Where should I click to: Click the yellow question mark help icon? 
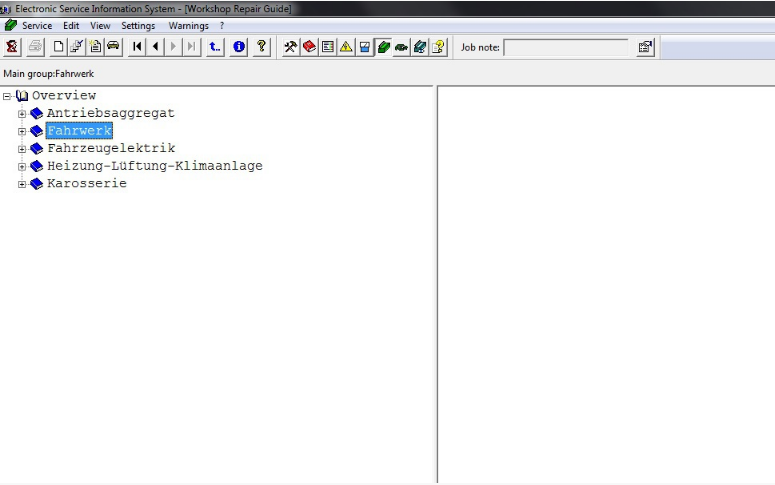click(x=262, y=47)
